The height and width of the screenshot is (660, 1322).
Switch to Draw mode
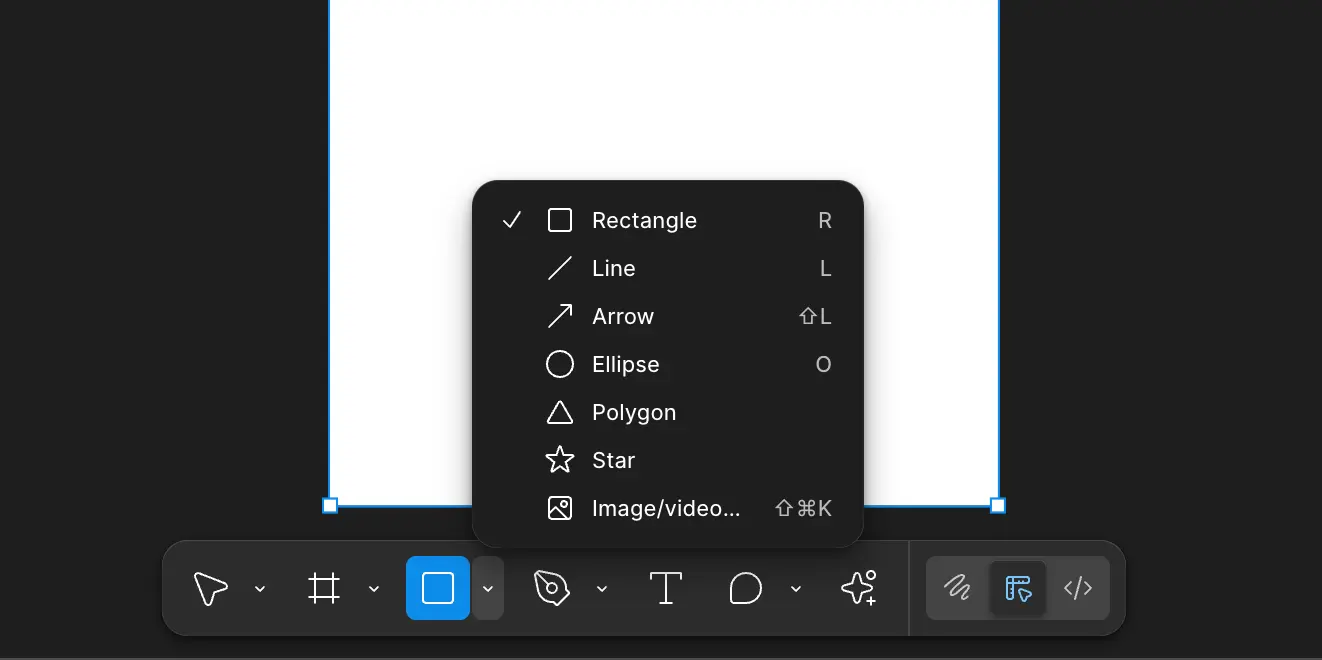point(957,588)
